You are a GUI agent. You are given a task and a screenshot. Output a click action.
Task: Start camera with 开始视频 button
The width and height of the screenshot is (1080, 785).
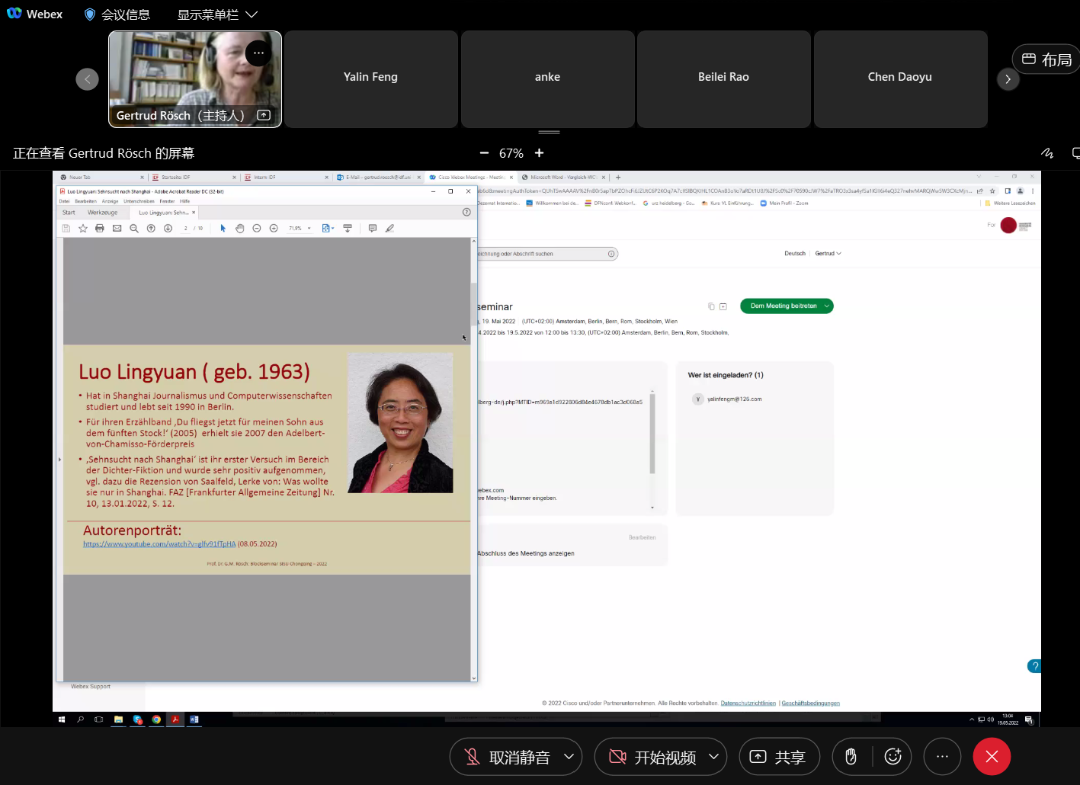pyautogui.click(x=651, y=757)
